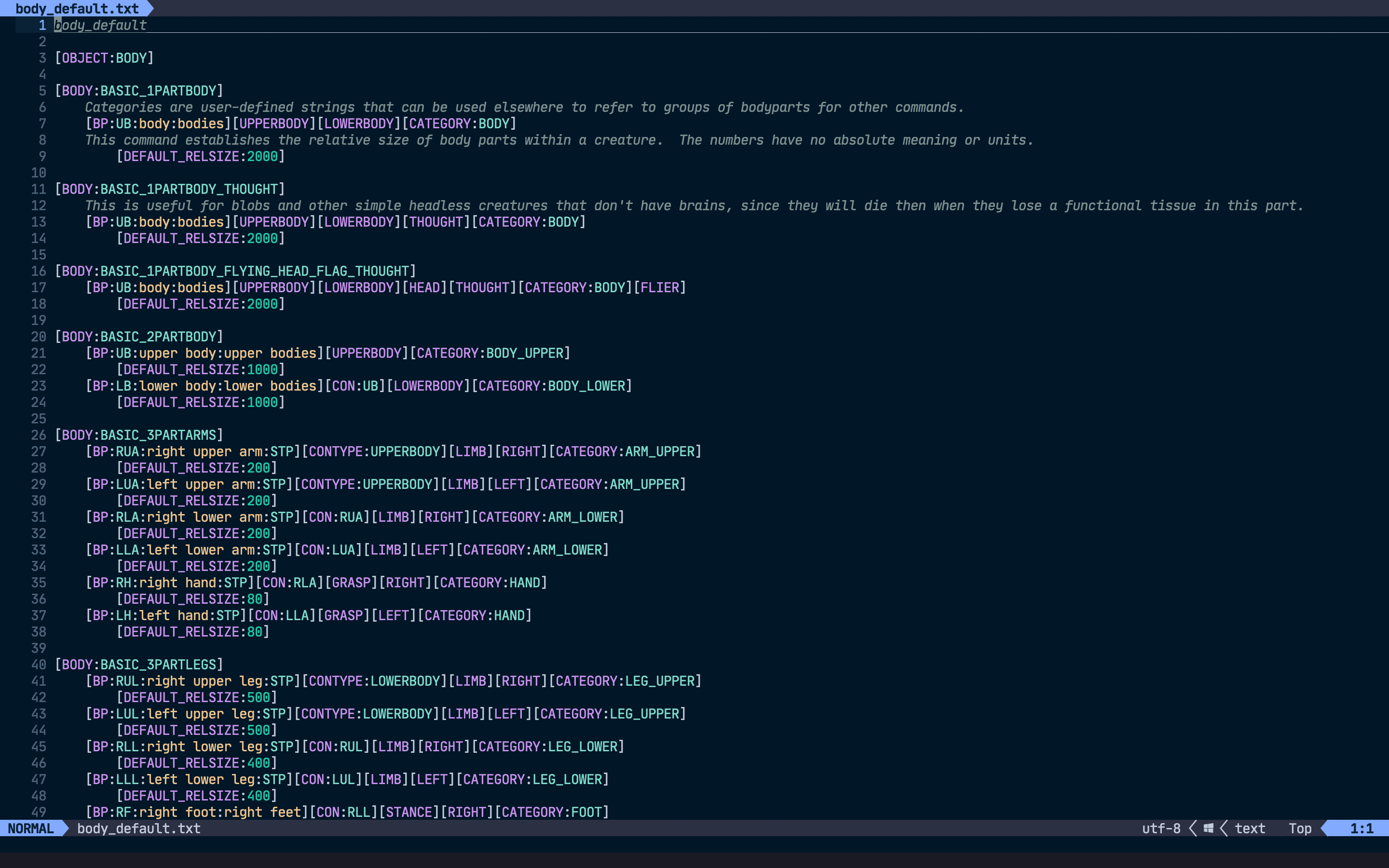Click [BODY:BASIC_1PARTBODY_FLYING_HEAD_FLAG_THOUGHT] heading
Screen dimensions: 1389x868
pyautogui.click(x=235, y=271)
